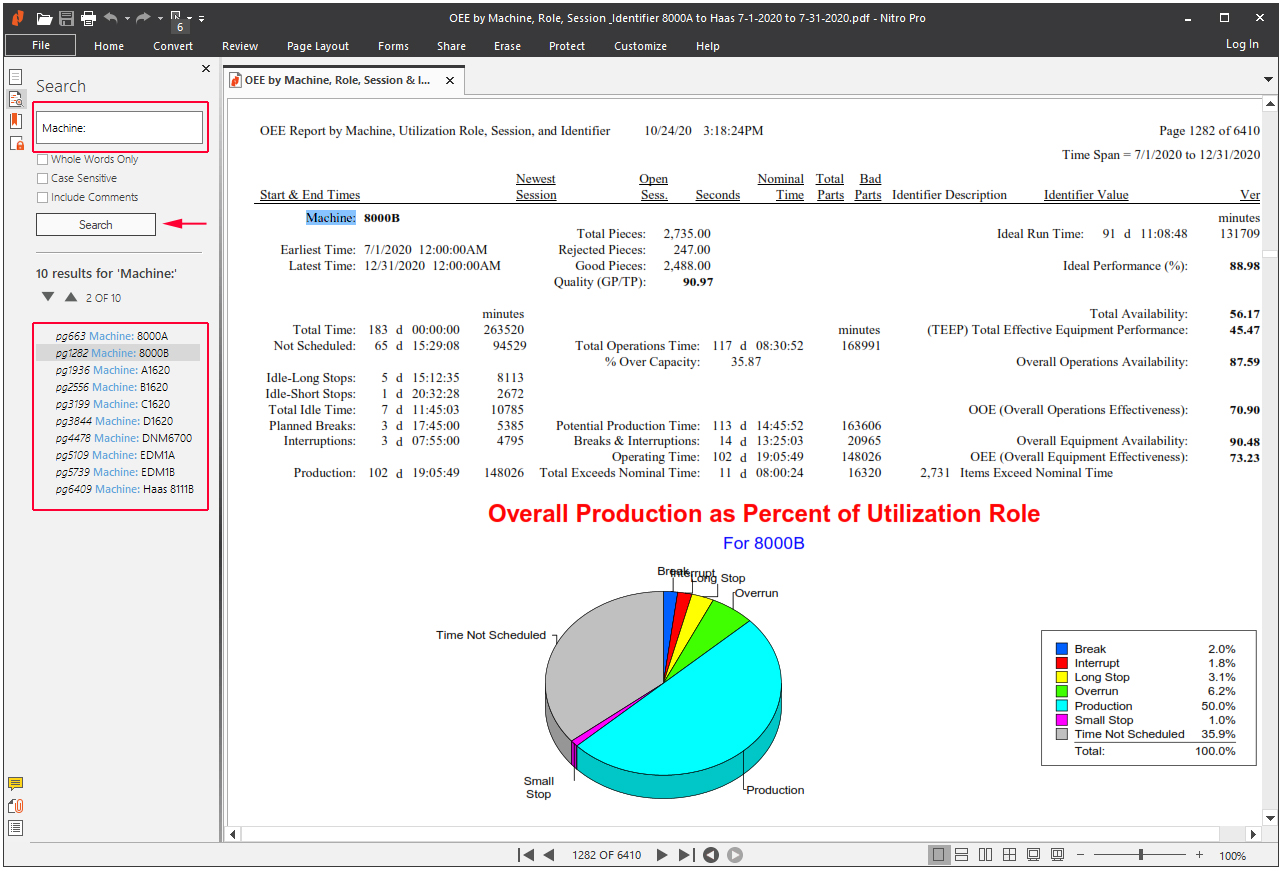
Task: Open document tab list dropdown arrow
Action: tap(1269, 80)
